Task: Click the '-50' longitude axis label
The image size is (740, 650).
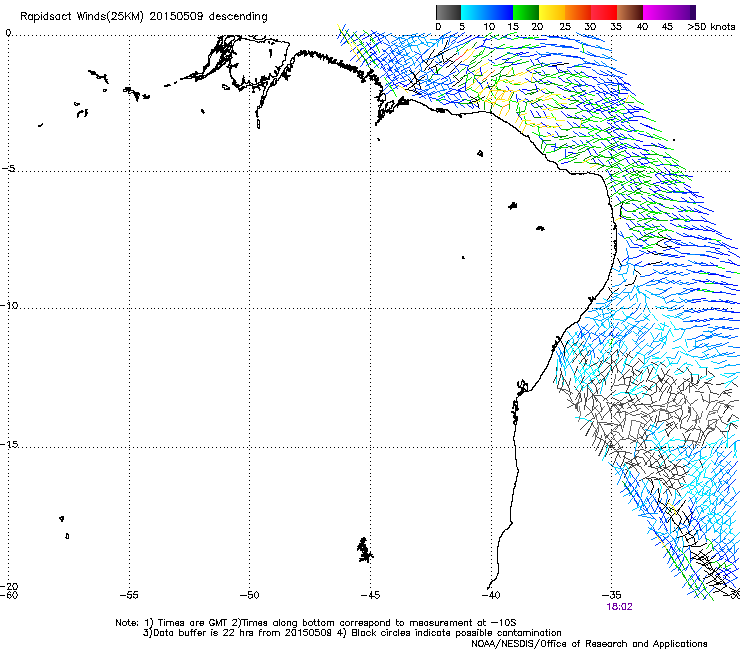Action: pyautogui.click(x=249, y=595)
